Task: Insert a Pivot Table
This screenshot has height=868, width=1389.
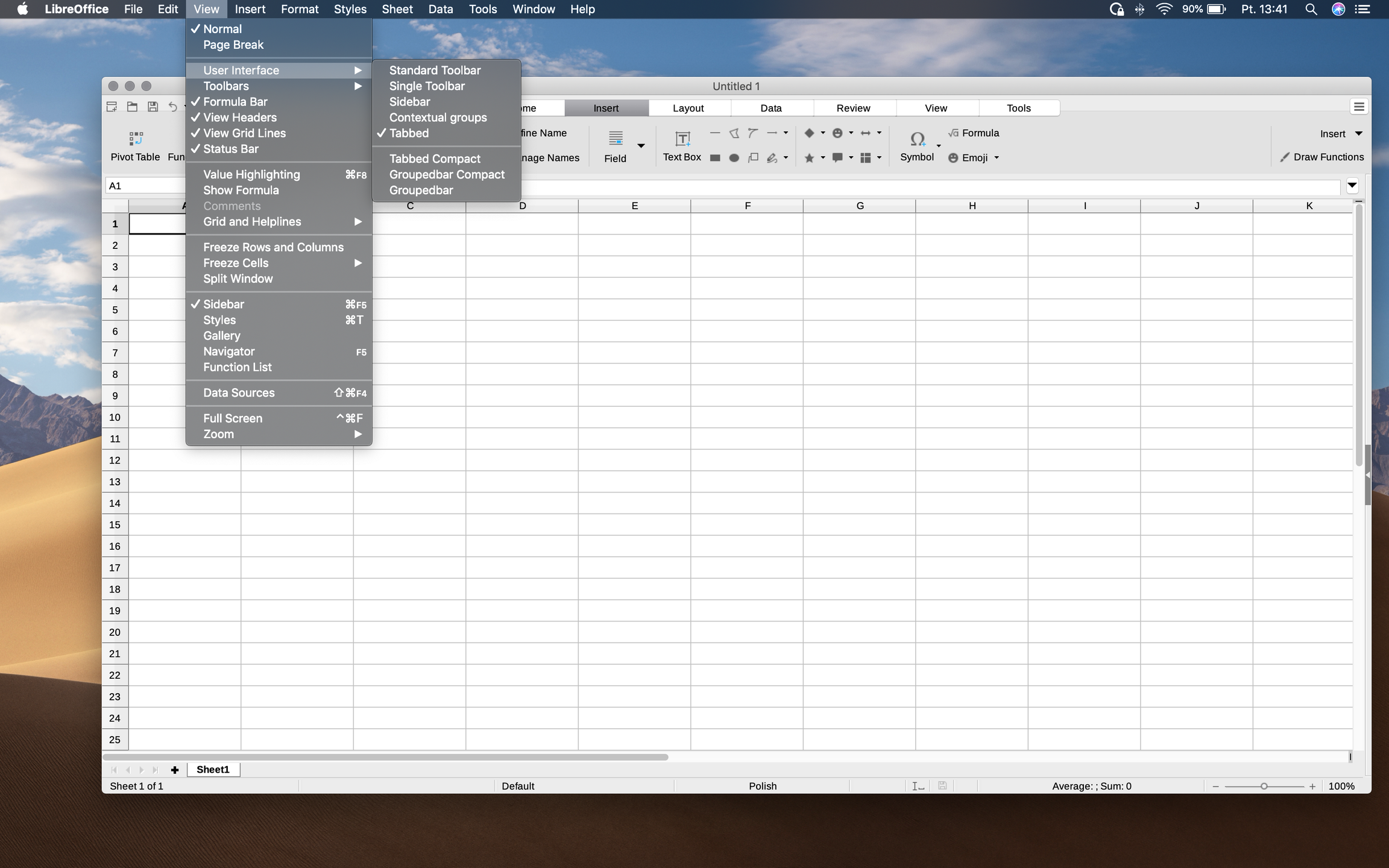Action: pos(135,146)
